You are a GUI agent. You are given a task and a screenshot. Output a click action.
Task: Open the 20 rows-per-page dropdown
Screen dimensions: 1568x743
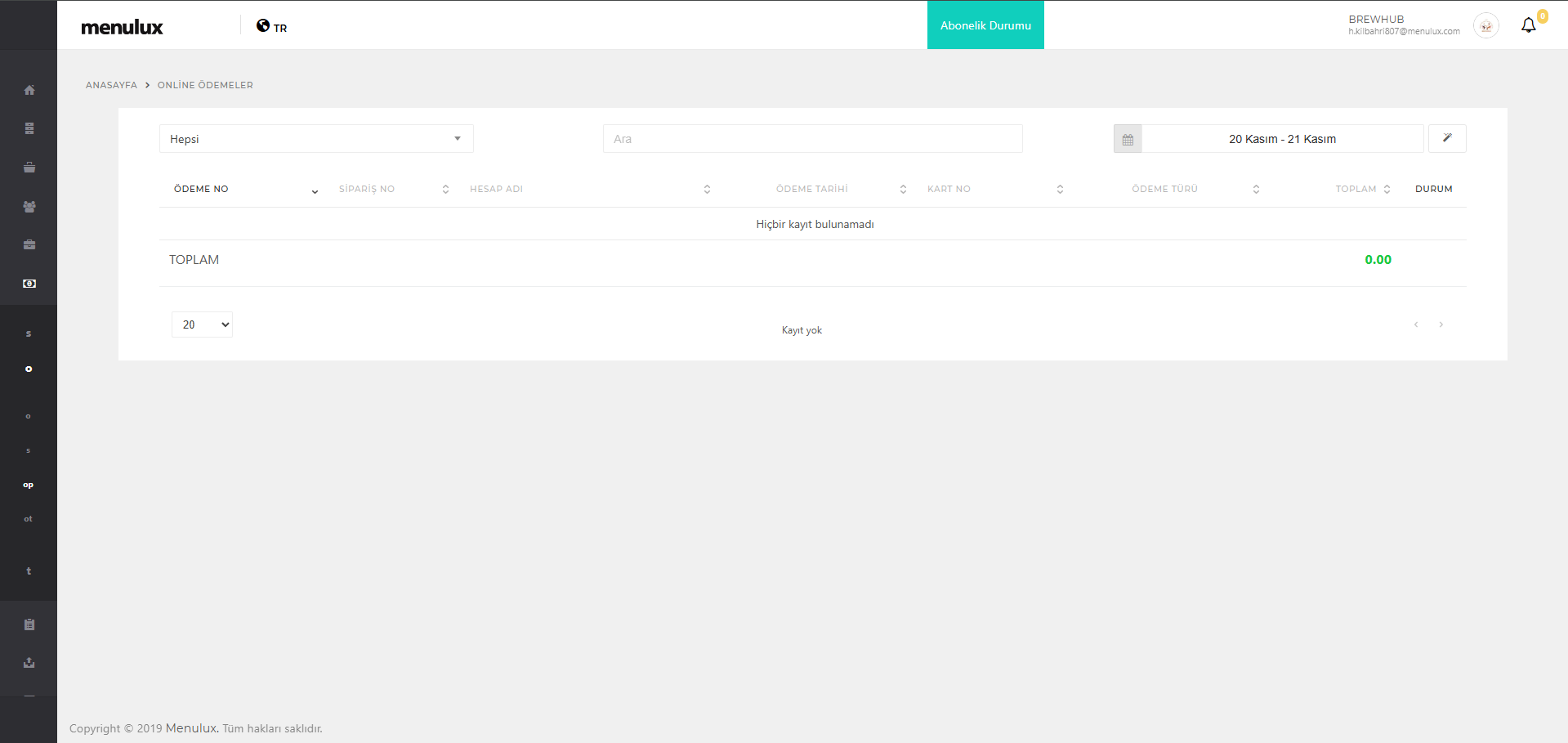[202, 325]
